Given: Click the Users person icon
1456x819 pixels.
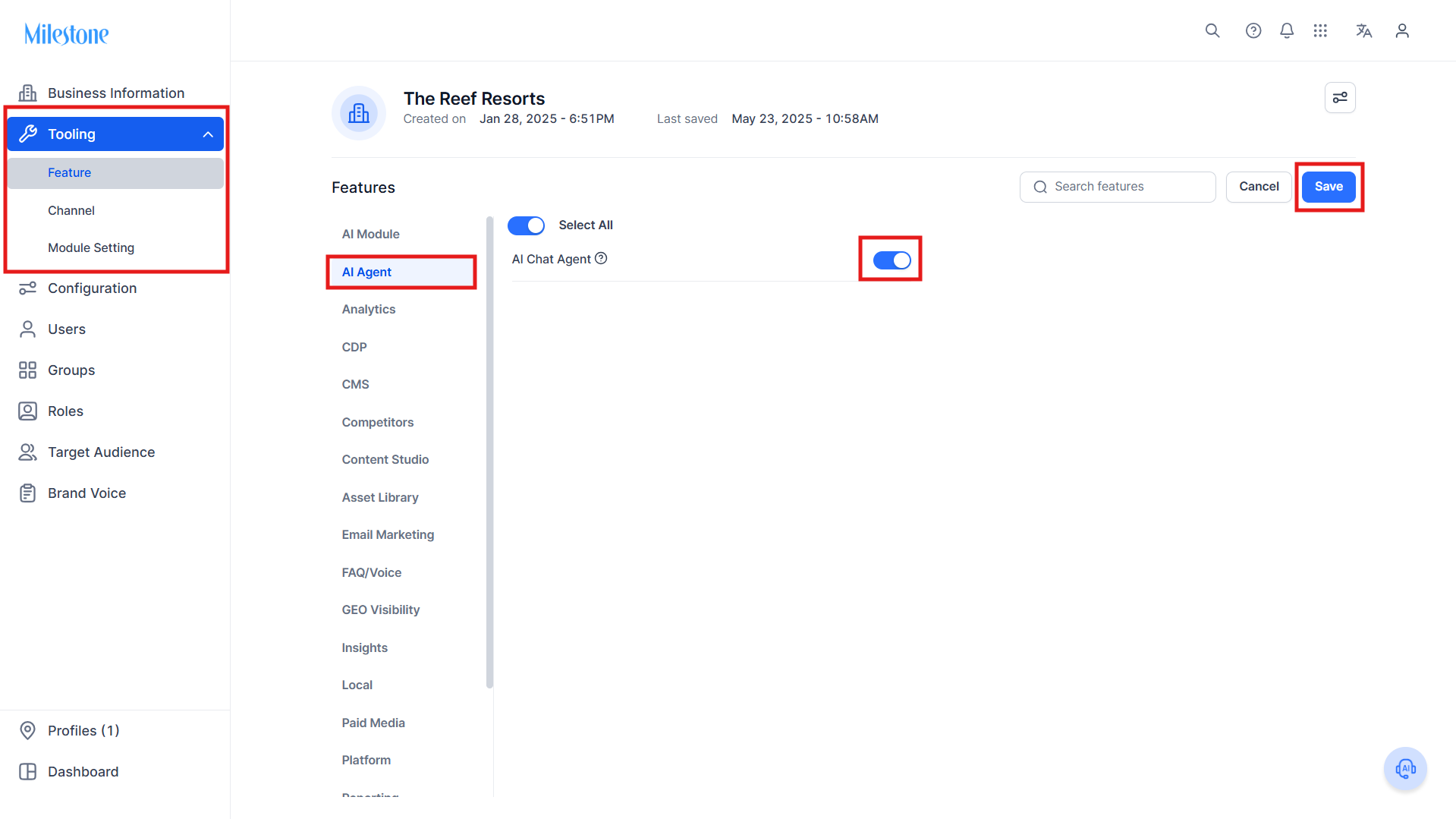Looking at the screenshot, I should 27,329.
